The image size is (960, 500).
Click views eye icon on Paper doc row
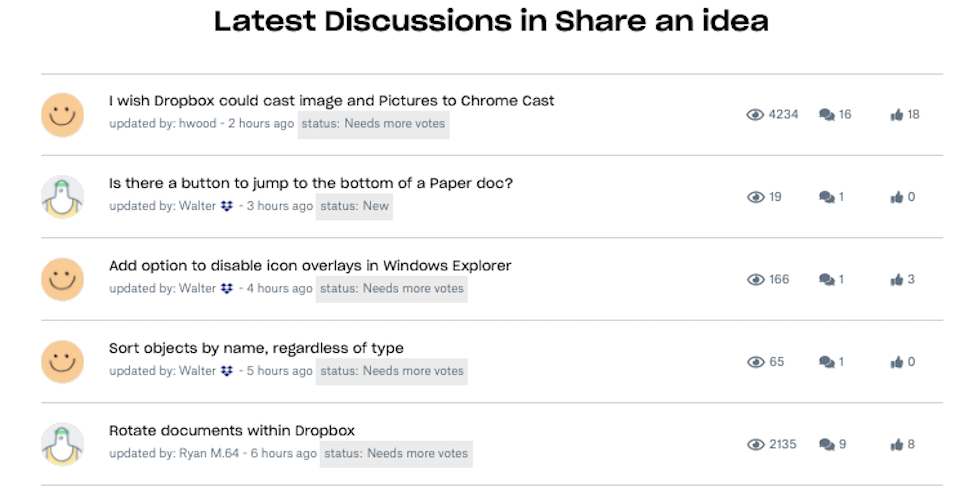tap(755, 197)
